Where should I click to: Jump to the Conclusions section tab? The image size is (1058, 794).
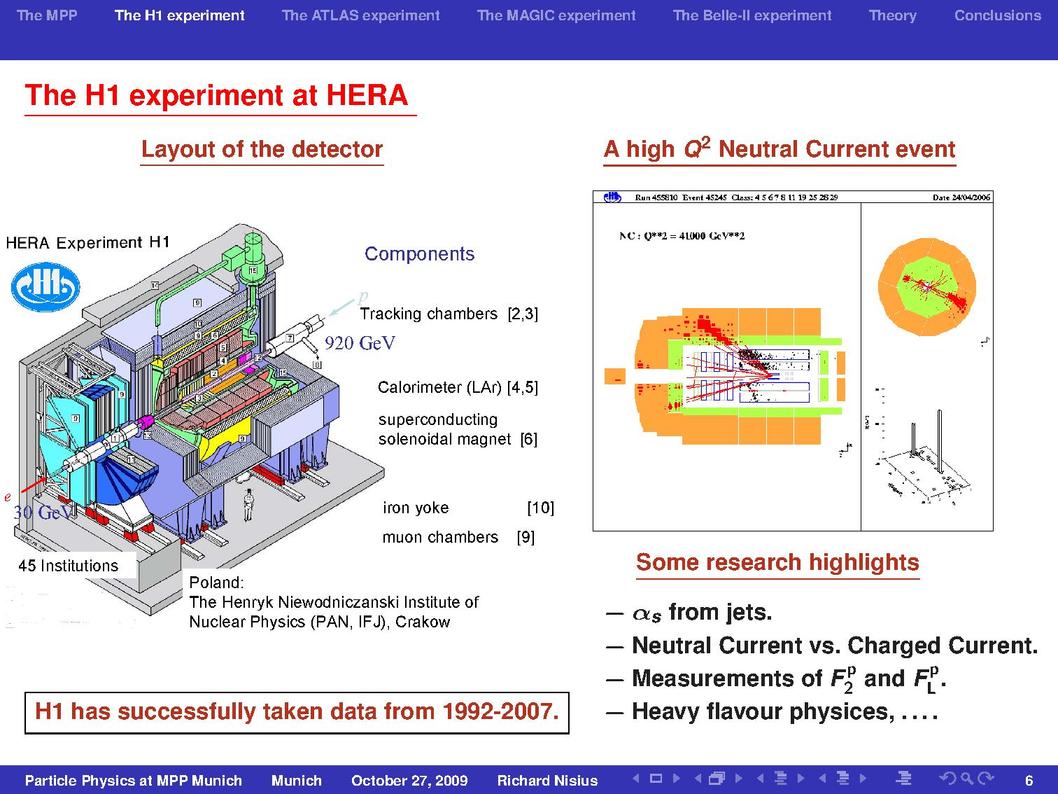point(997,15)
